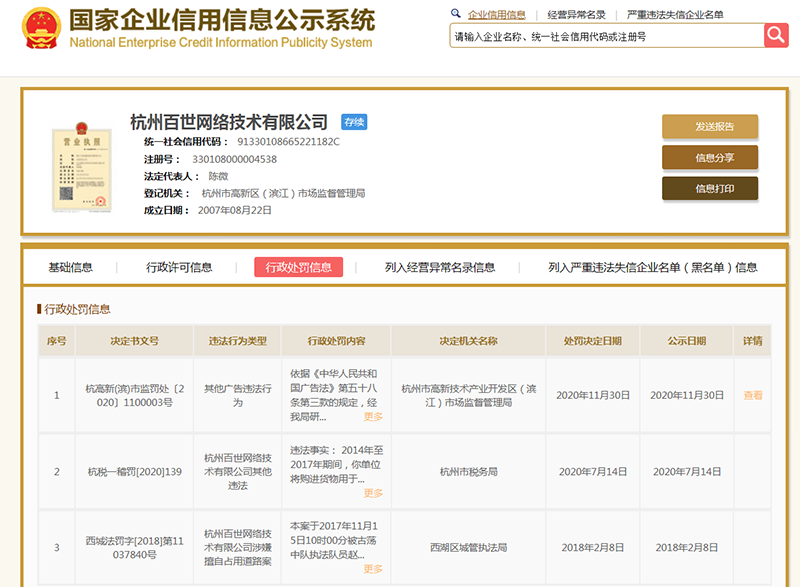Click the establishment date 2007年08月22日
The width and height of the screenshot is (800, 587).
235,210
